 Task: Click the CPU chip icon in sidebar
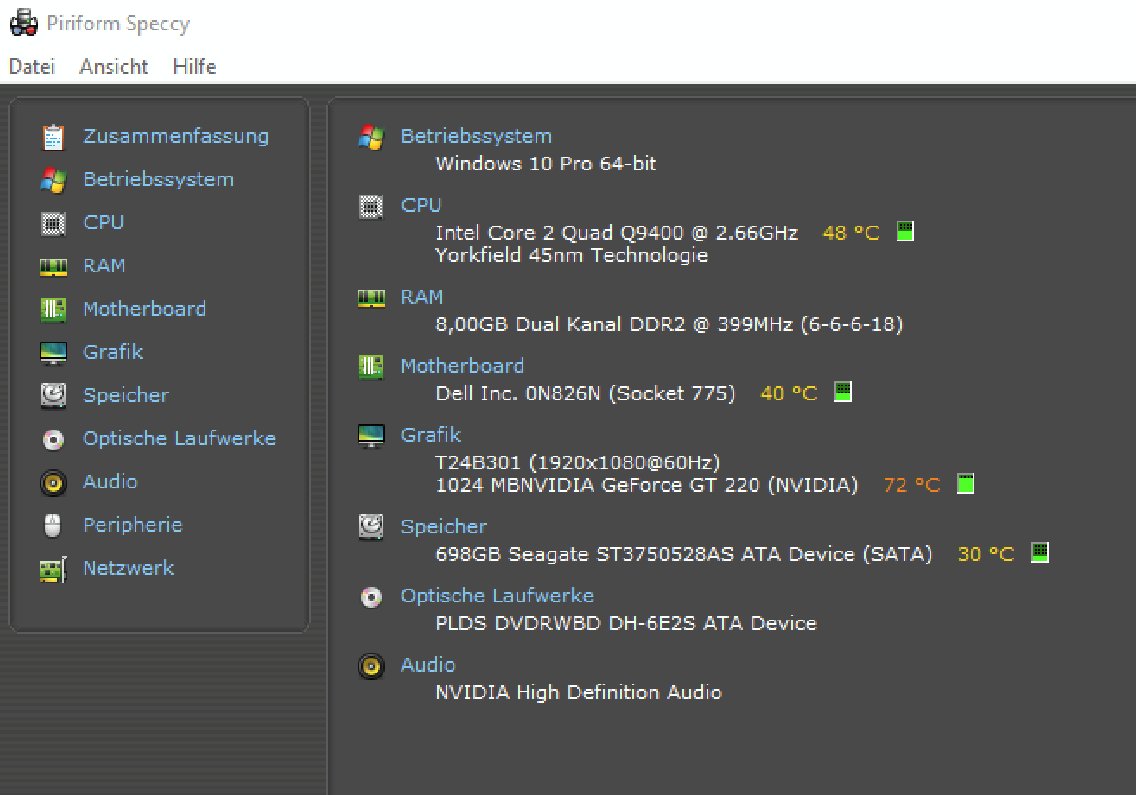53,223
